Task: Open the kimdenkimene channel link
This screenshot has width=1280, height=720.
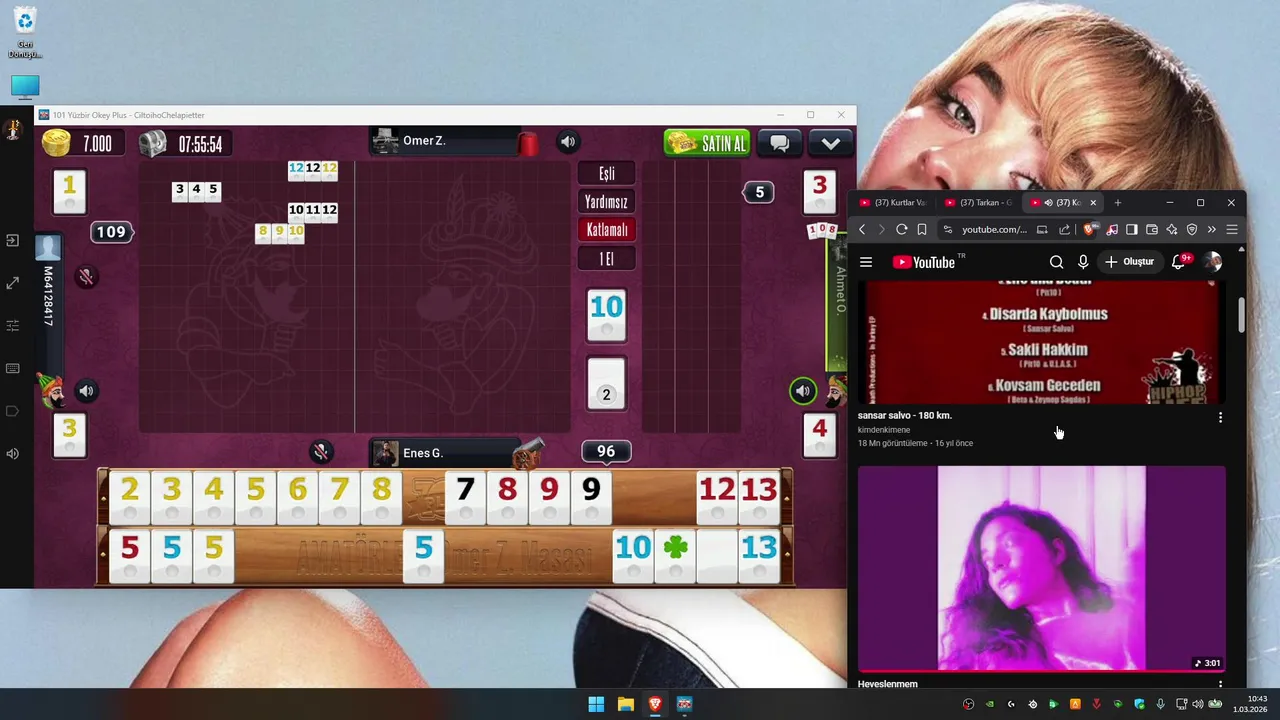Action: (884, 430)
